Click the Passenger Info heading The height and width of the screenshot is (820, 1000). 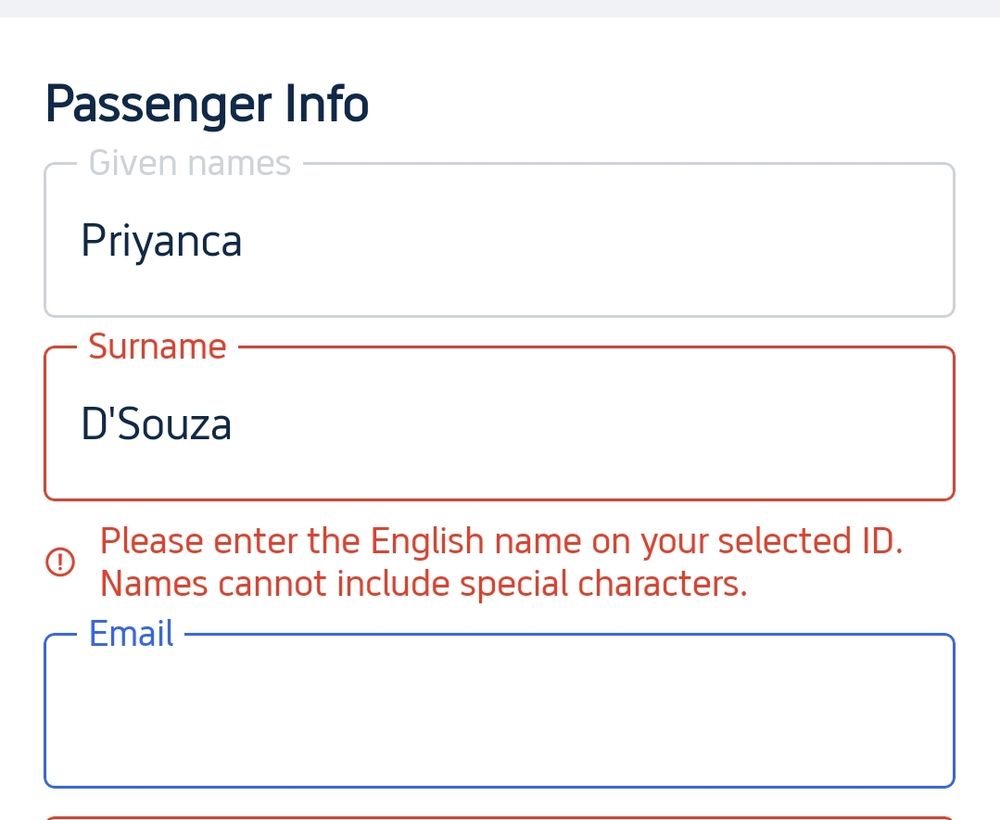coord(208,103)
